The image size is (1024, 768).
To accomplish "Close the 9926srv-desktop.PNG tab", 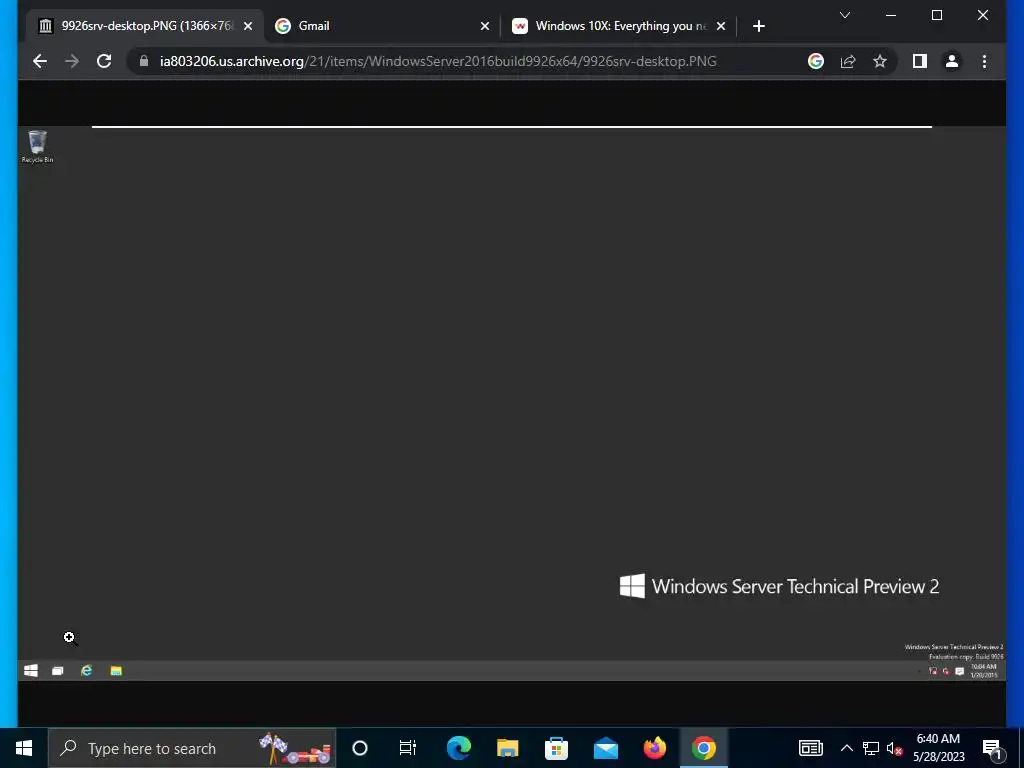I will tap(248, 26).
